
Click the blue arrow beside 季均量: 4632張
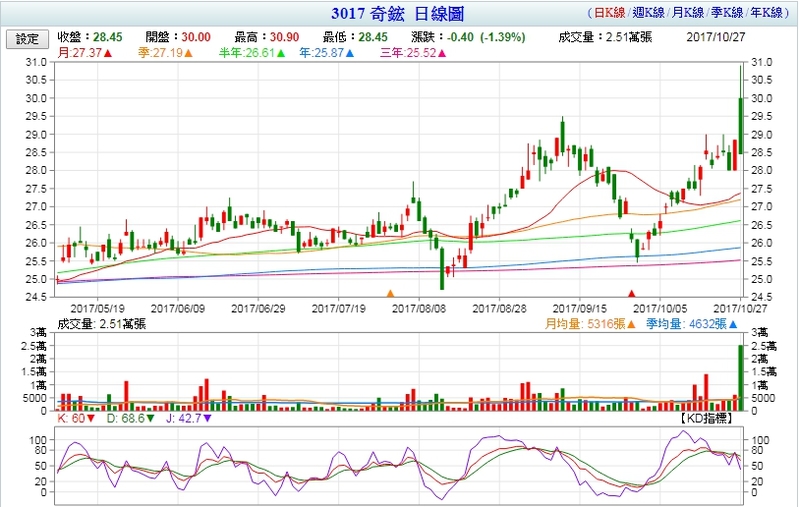[x=733, y=324]
